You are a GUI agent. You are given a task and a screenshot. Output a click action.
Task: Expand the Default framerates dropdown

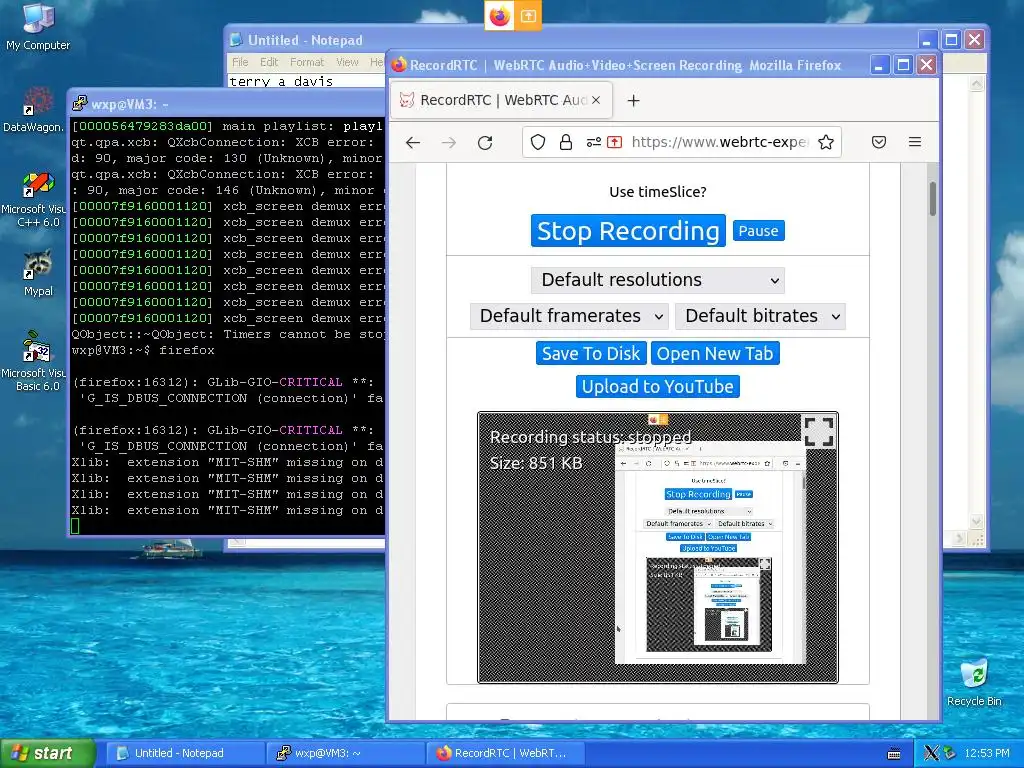[x=569, y=316]
